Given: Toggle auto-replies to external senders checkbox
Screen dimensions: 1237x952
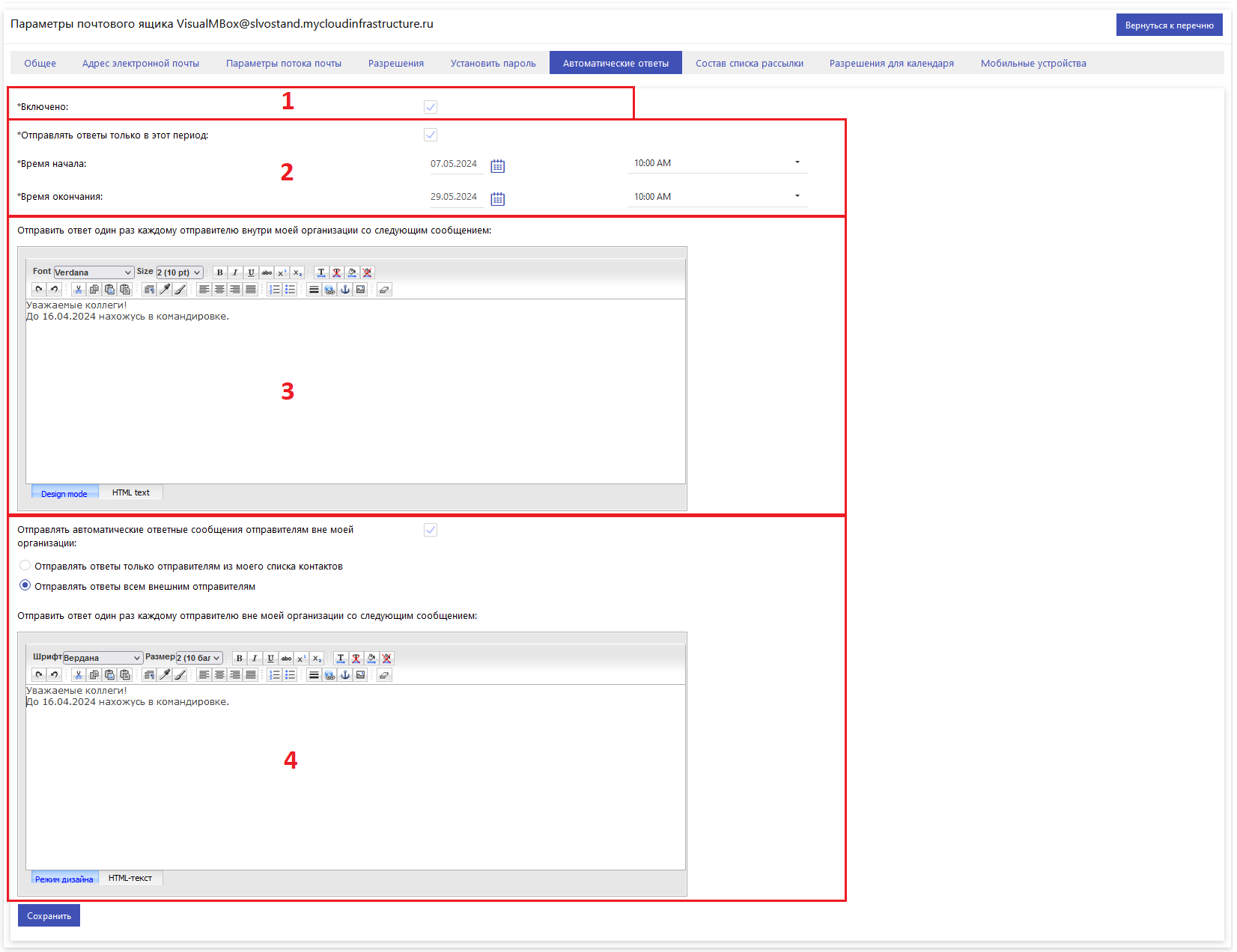Looking at the screenshot, I should [x=431, y=530].
